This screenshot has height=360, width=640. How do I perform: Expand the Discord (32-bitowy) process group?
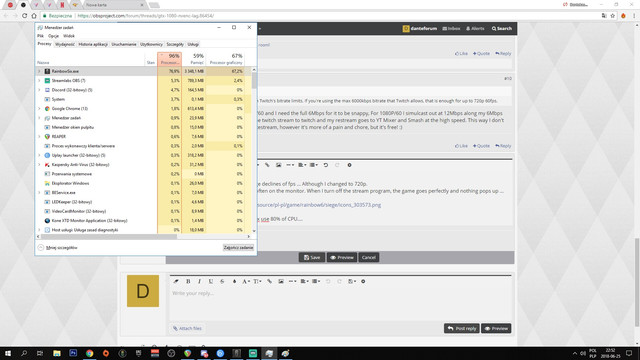(40, 90)
